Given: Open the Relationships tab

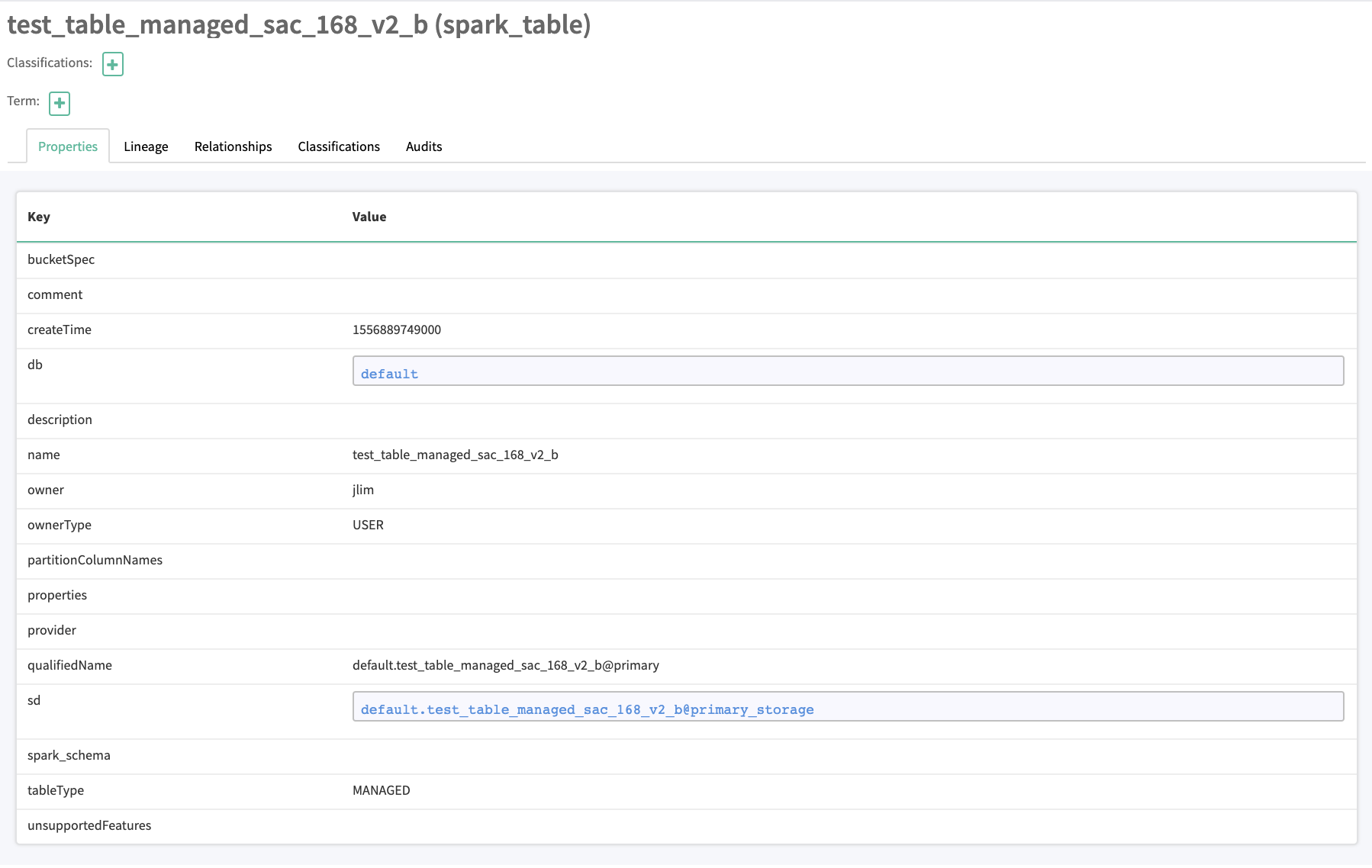Looking at the screenshot, I should coord(233,146).
